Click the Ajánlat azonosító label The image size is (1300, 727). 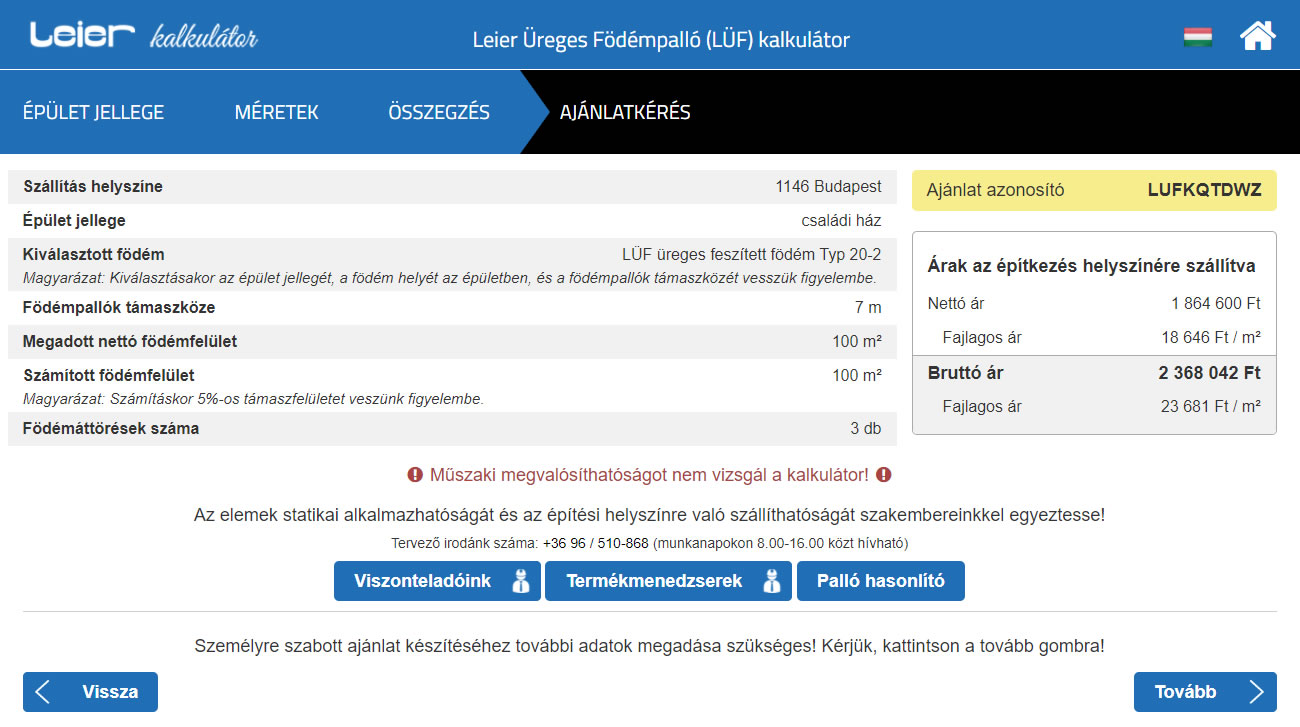(x=995, y=190)
